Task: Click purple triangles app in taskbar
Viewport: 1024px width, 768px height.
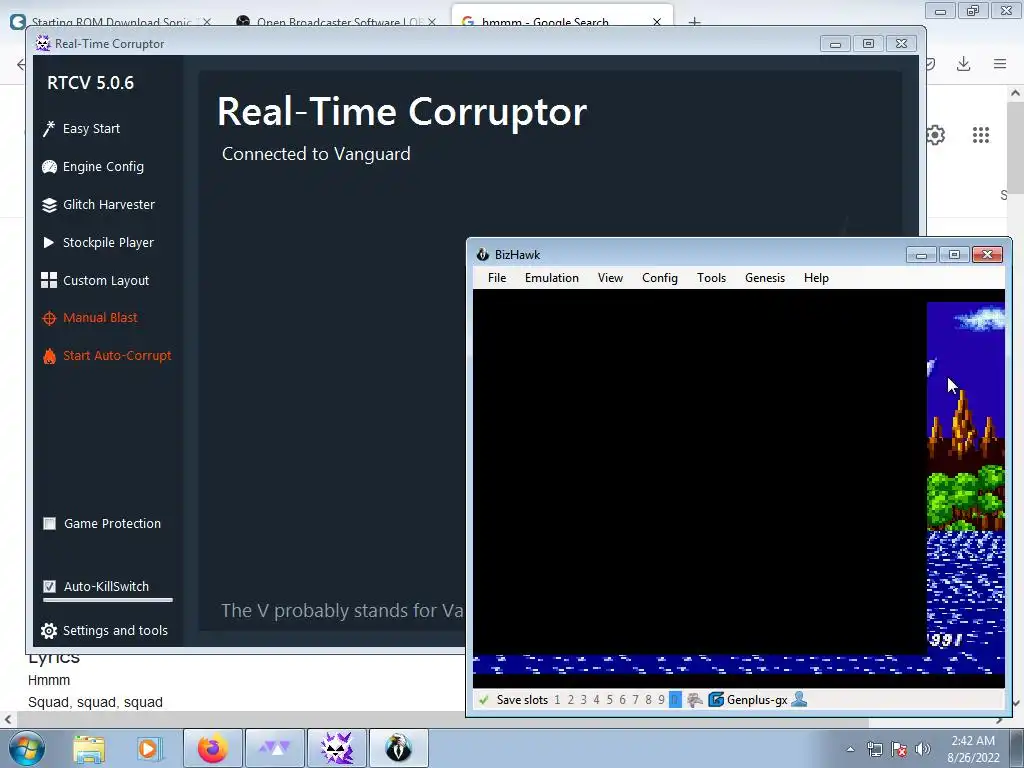Action: [275, 748]
